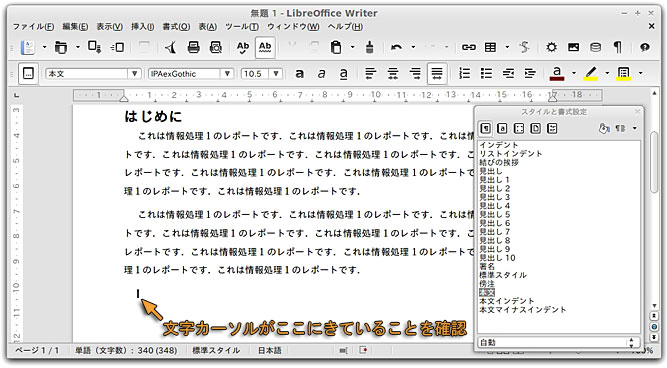This screenshot has height=368, width=667.
Task: Open Print Preview with the magnifier page icon
Action: (x=216, y=47)
